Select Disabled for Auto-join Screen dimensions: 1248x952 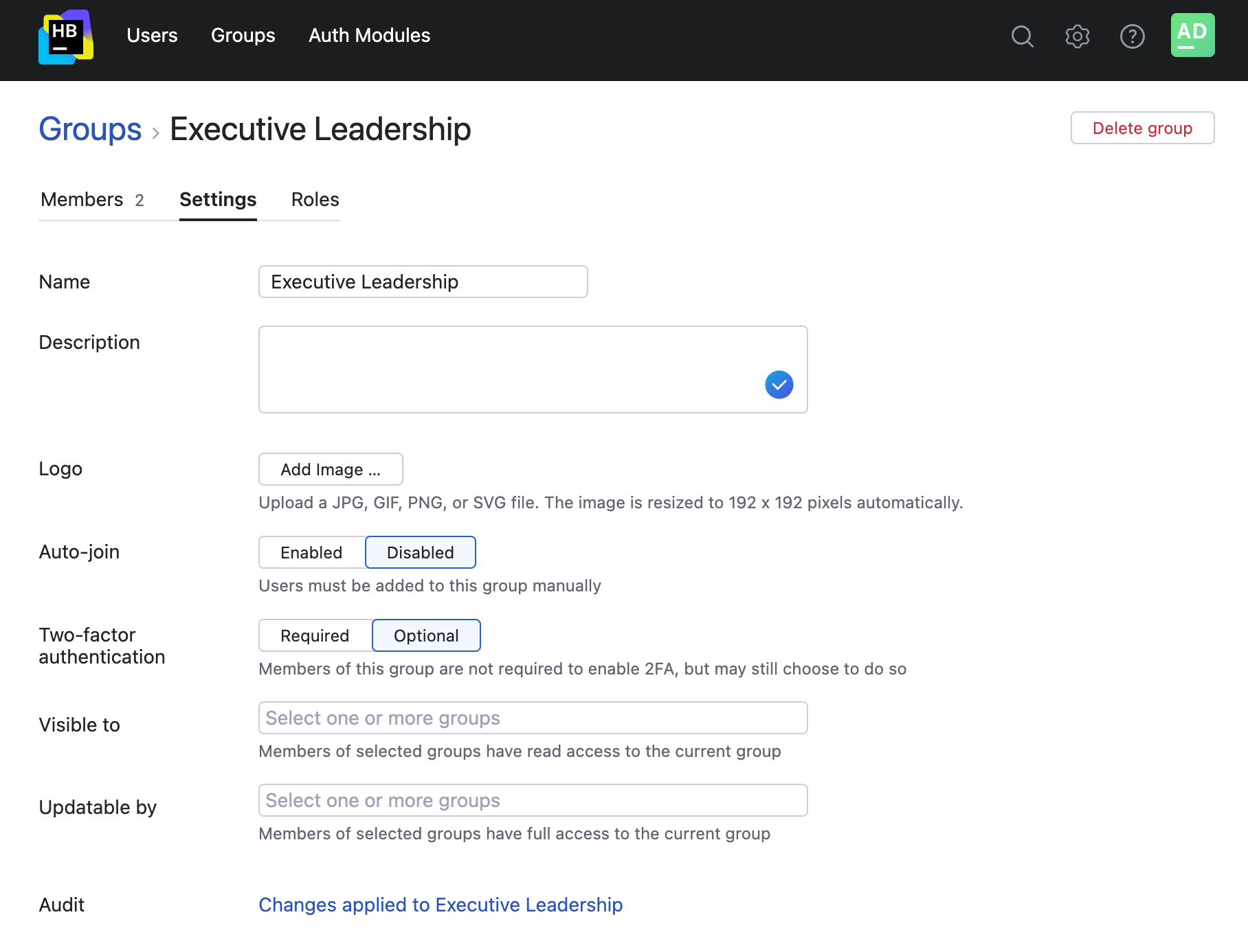420,553
